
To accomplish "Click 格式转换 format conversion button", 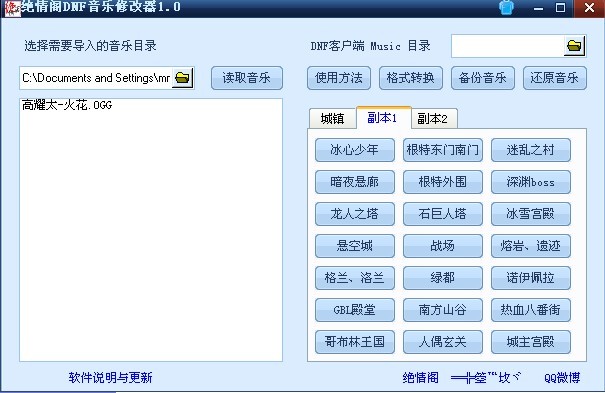I will click(411, 78).
